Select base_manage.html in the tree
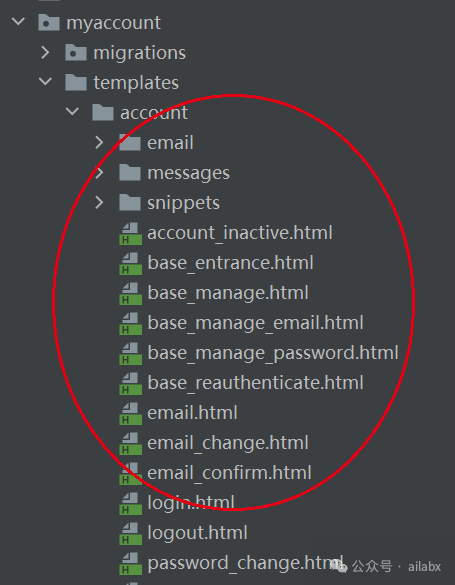Screen dimensions: 455x585 [x=228, y=293]
